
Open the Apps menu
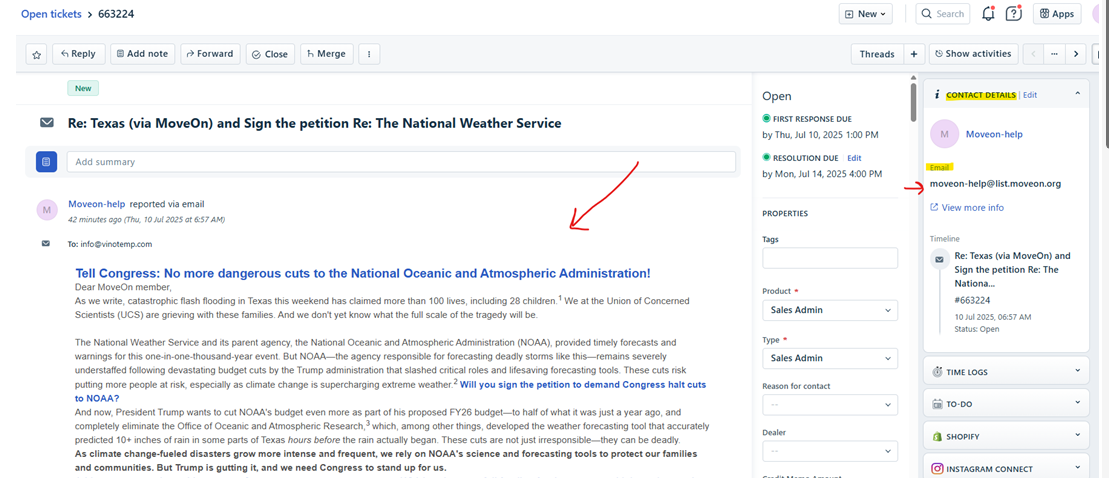[1057, 13]
